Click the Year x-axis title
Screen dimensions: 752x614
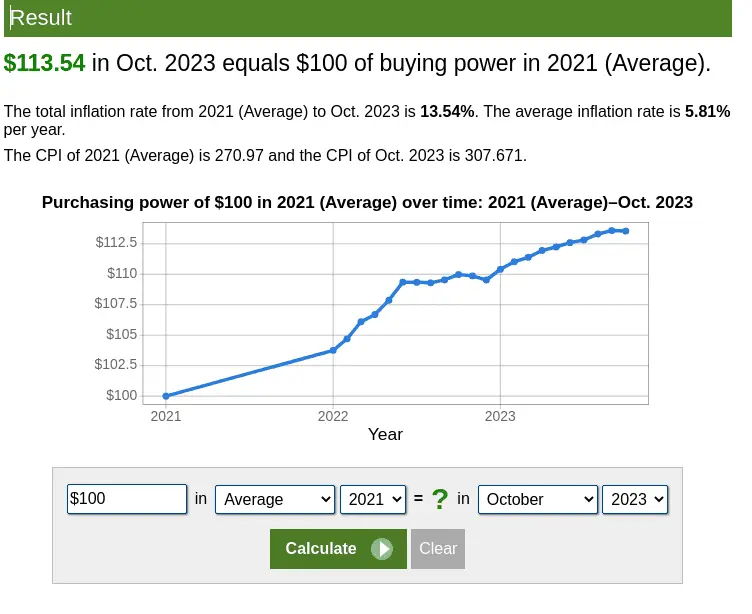click(x=385, y=434)
